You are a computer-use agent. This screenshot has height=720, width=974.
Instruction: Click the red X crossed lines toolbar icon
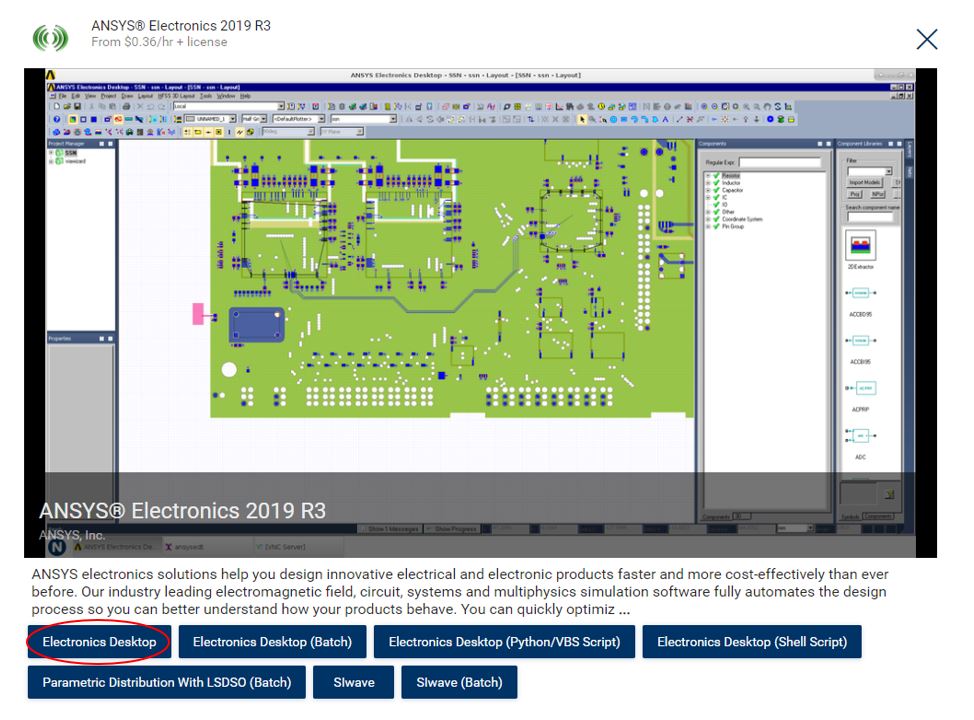(x=690, y=119)
